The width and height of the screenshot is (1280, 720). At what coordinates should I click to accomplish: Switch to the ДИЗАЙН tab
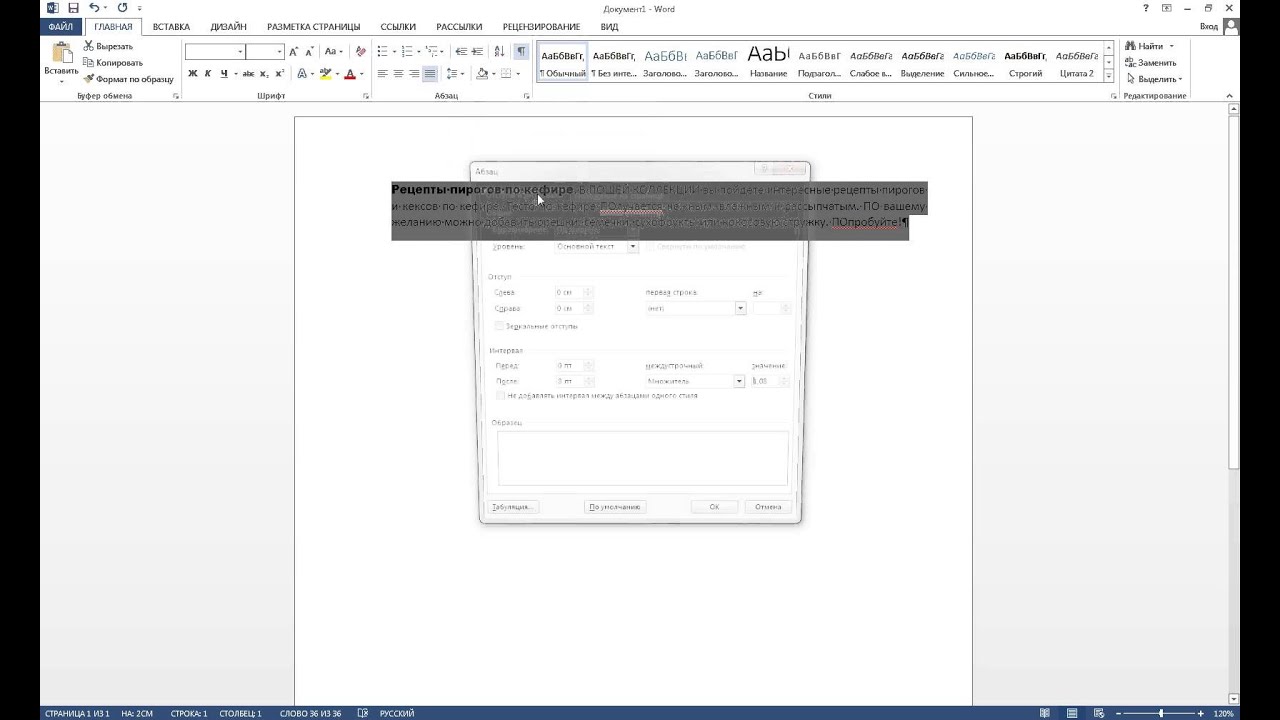click(x=228, y=26)
